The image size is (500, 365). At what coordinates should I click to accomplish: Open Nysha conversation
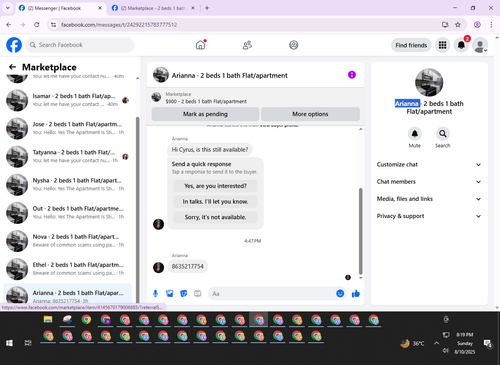(x=68, y=185)
